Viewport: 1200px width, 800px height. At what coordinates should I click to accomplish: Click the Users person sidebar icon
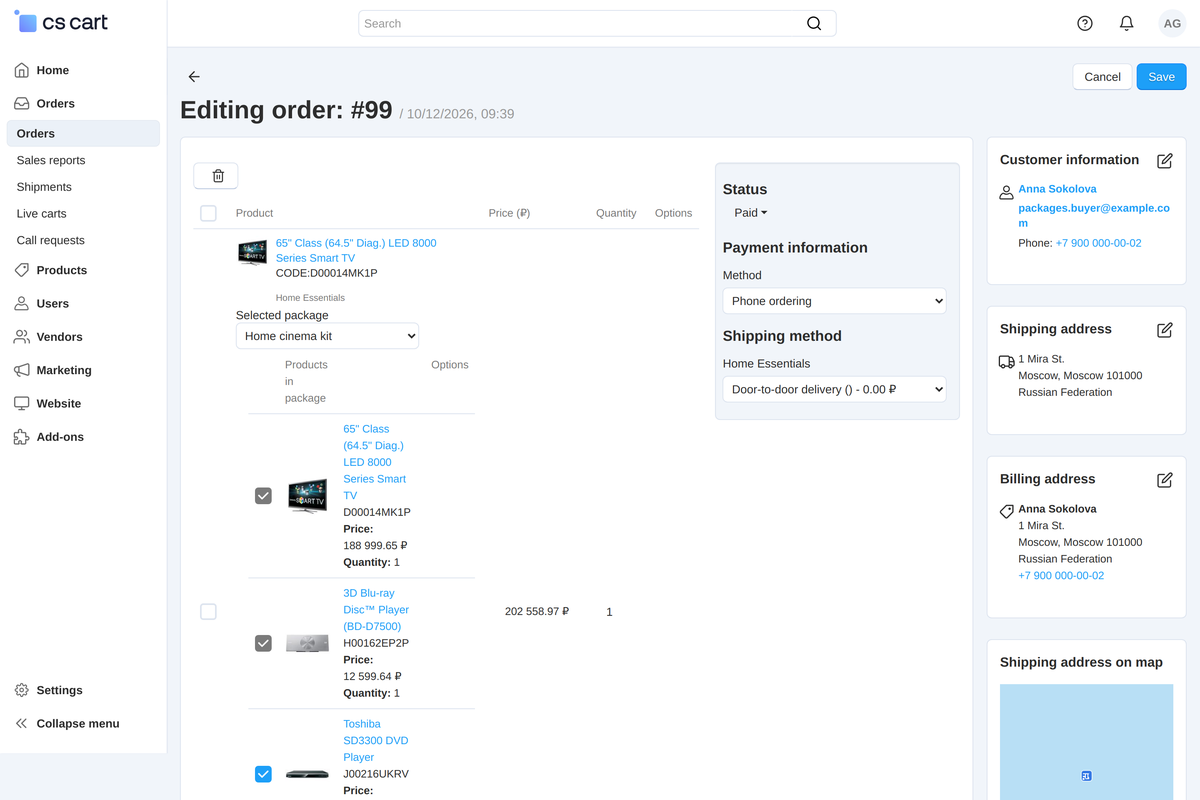[x=22, y=303]
